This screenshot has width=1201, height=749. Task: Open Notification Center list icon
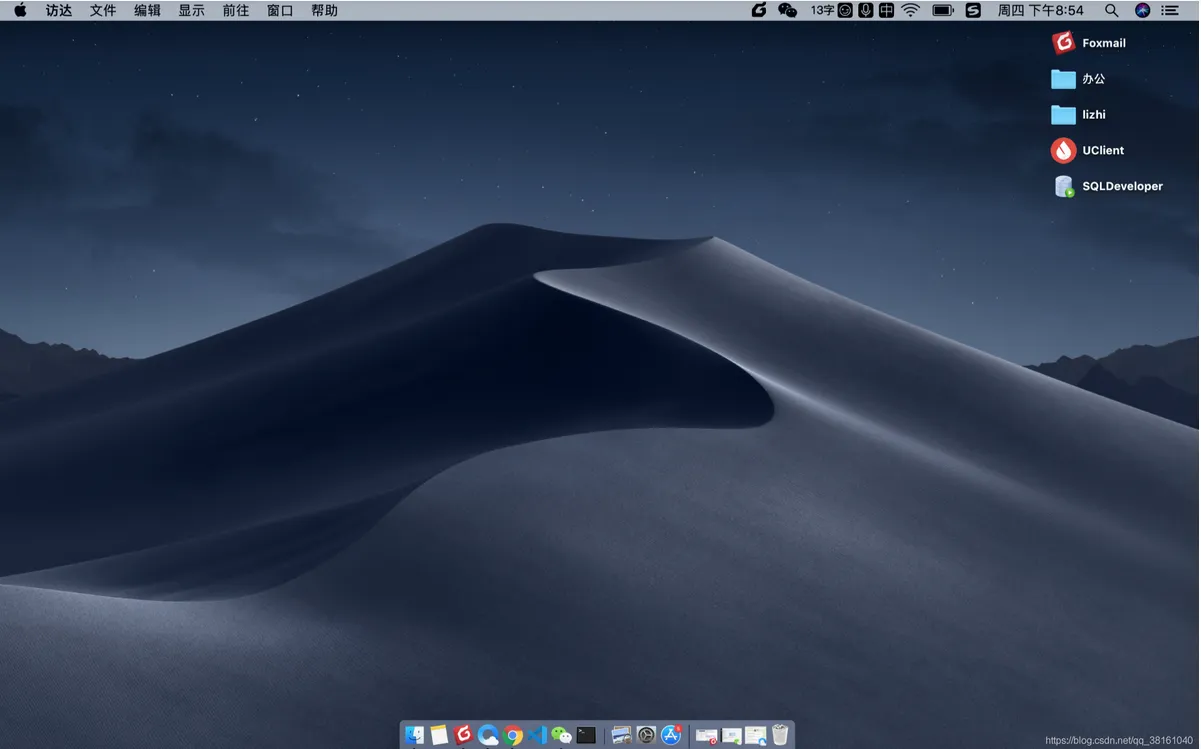(x=1170, y=10)
